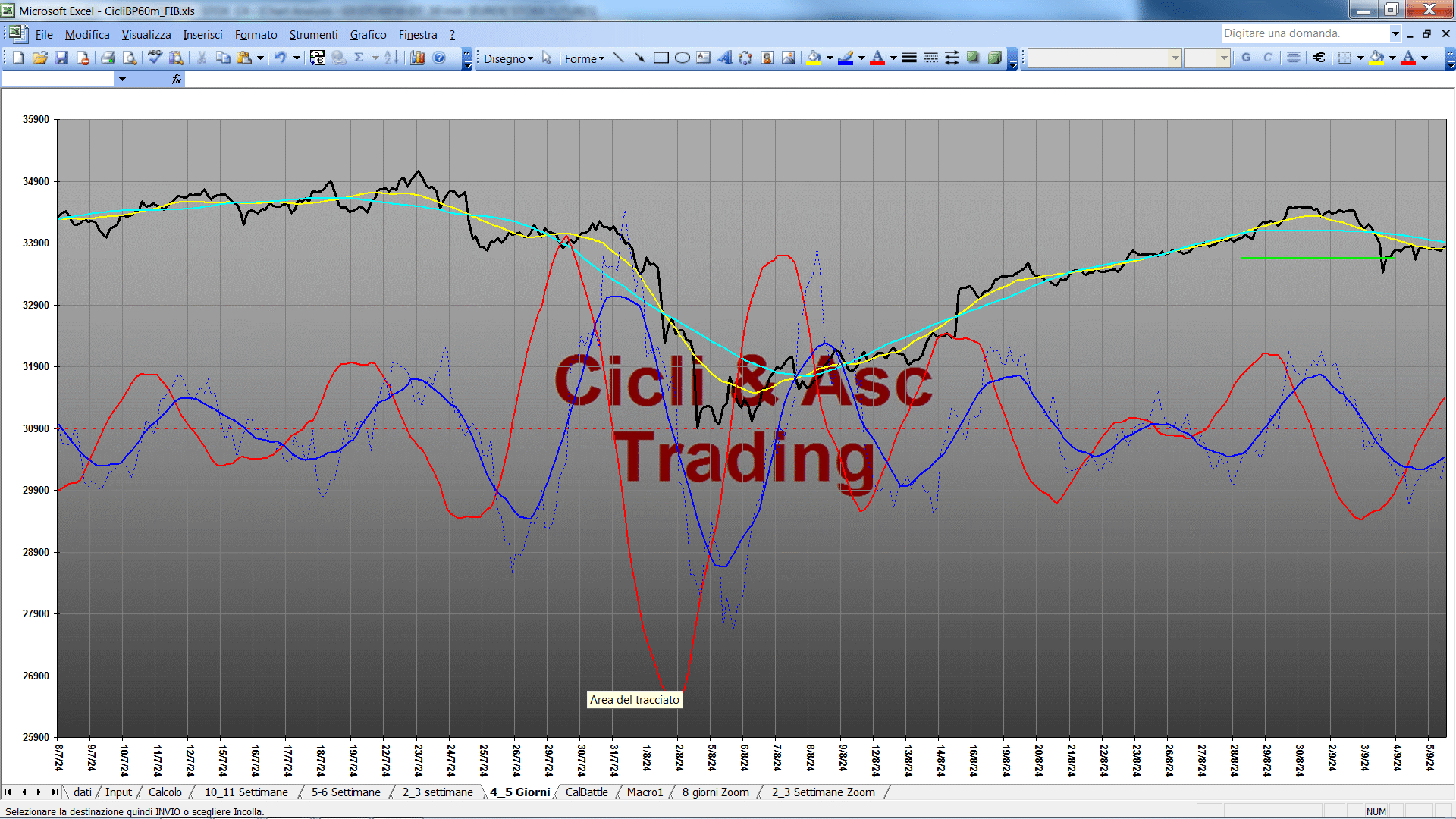Pick the red Font Color on formatting toolbar
1456x819 pixels.
(x=1408, y=58)
